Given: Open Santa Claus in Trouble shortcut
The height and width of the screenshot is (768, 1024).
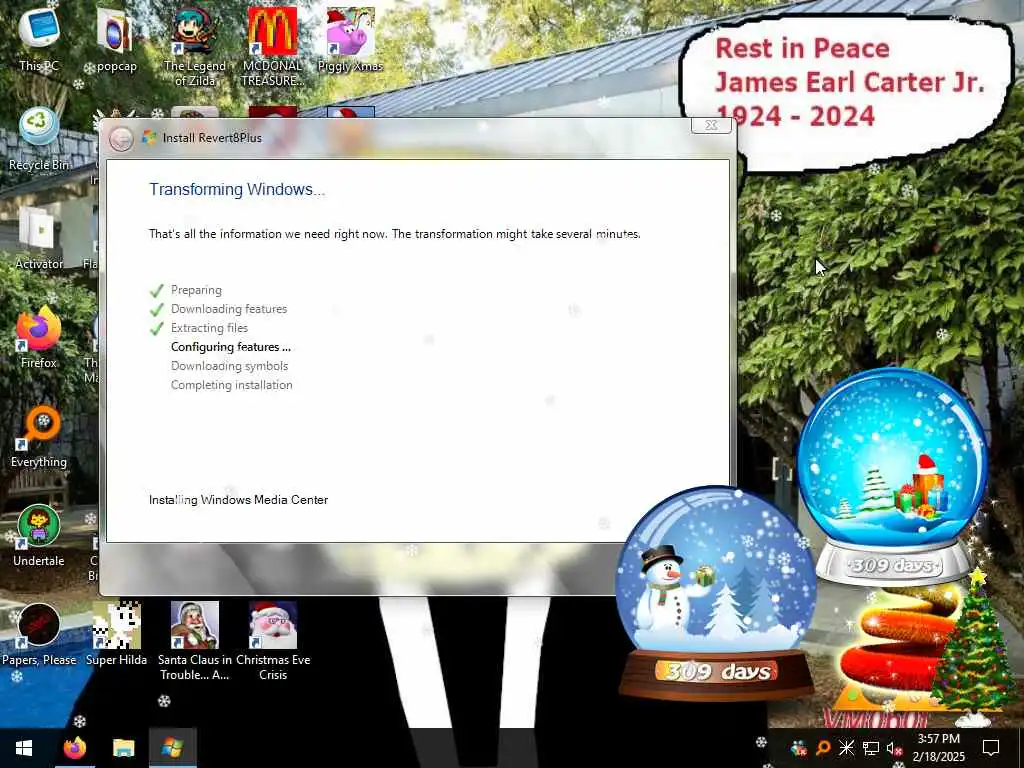Looking at the screenshot, I should click(x=195, y=641).
